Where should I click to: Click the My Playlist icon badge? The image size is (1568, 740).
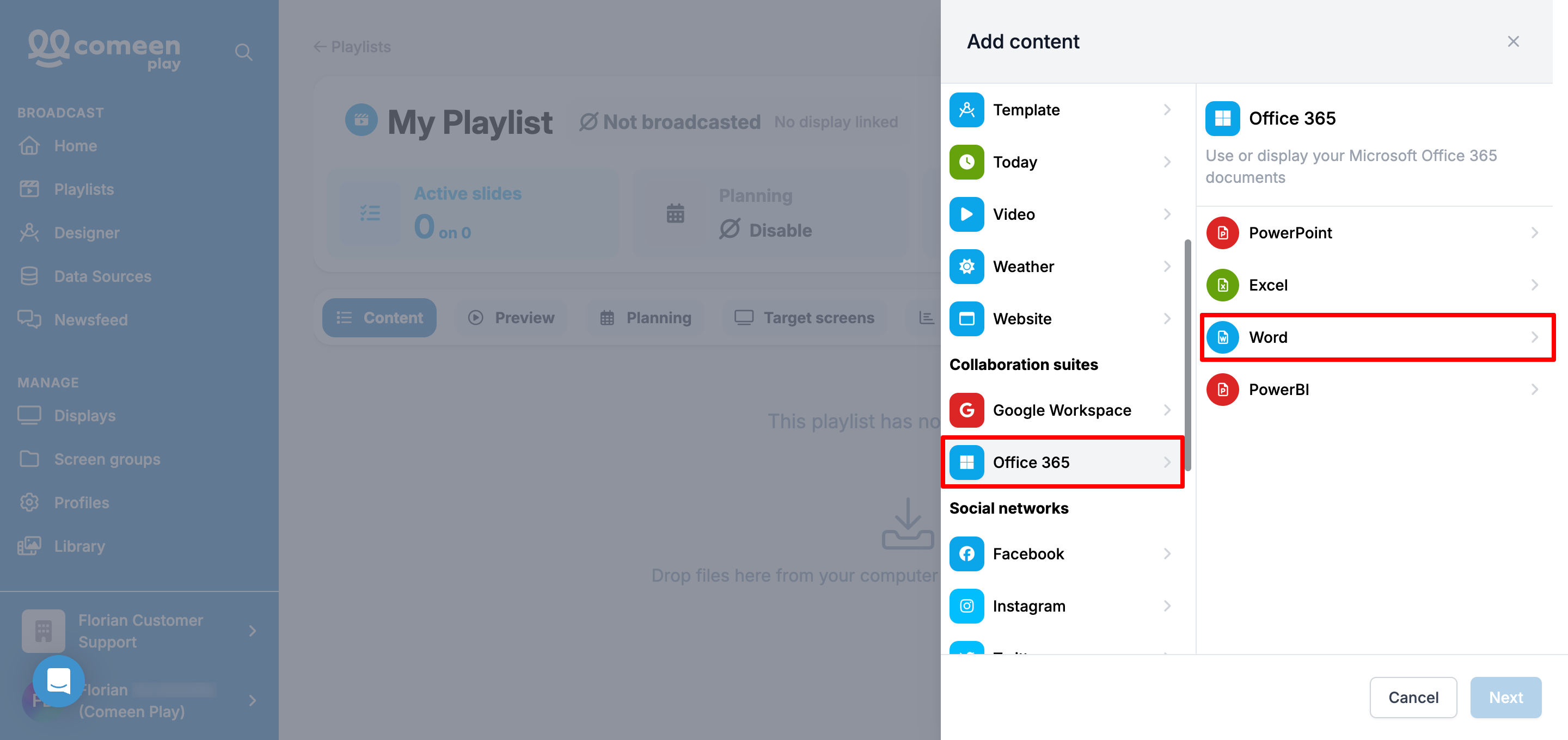(x=361, y=120)
